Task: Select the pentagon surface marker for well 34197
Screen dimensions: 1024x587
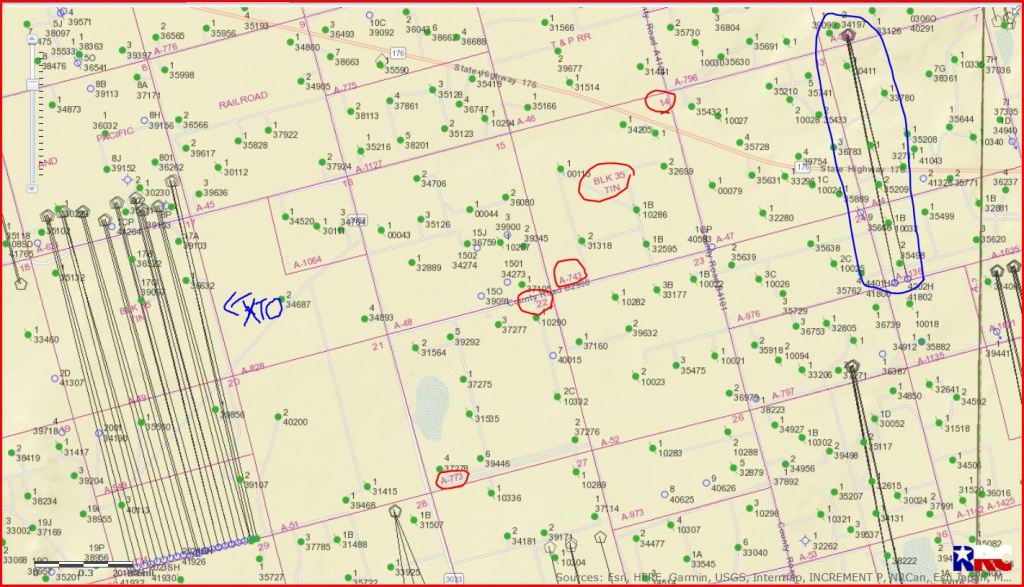Action: pyautogui.click(x=848, y=36)
